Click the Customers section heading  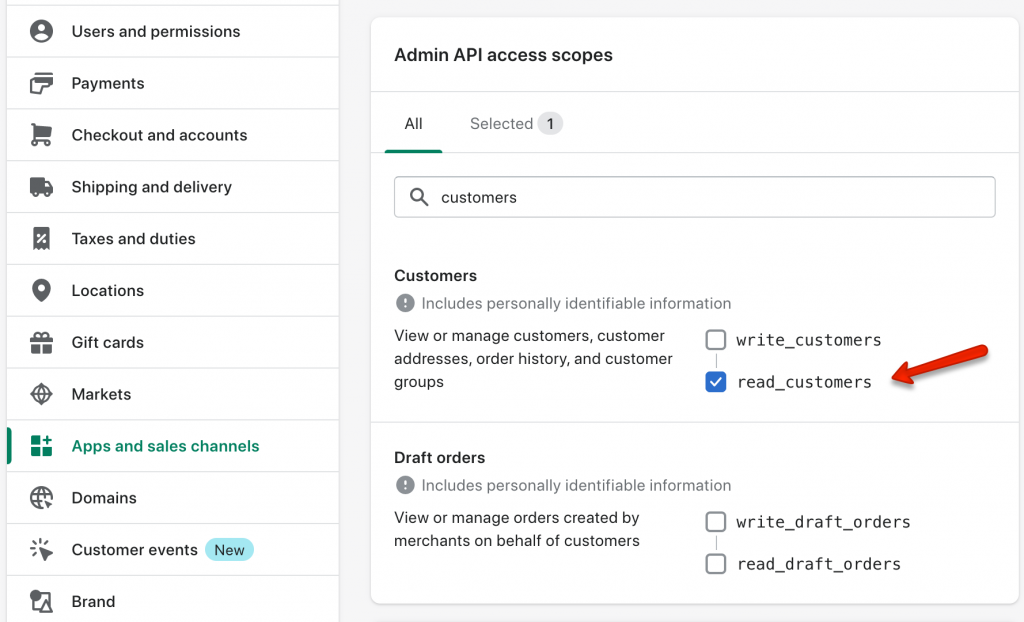click(436, 276)
